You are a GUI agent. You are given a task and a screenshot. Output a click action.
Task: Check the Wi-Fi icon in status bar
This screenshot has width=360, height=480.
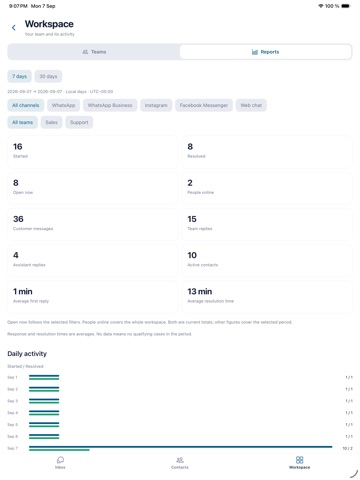click(321, 6)
